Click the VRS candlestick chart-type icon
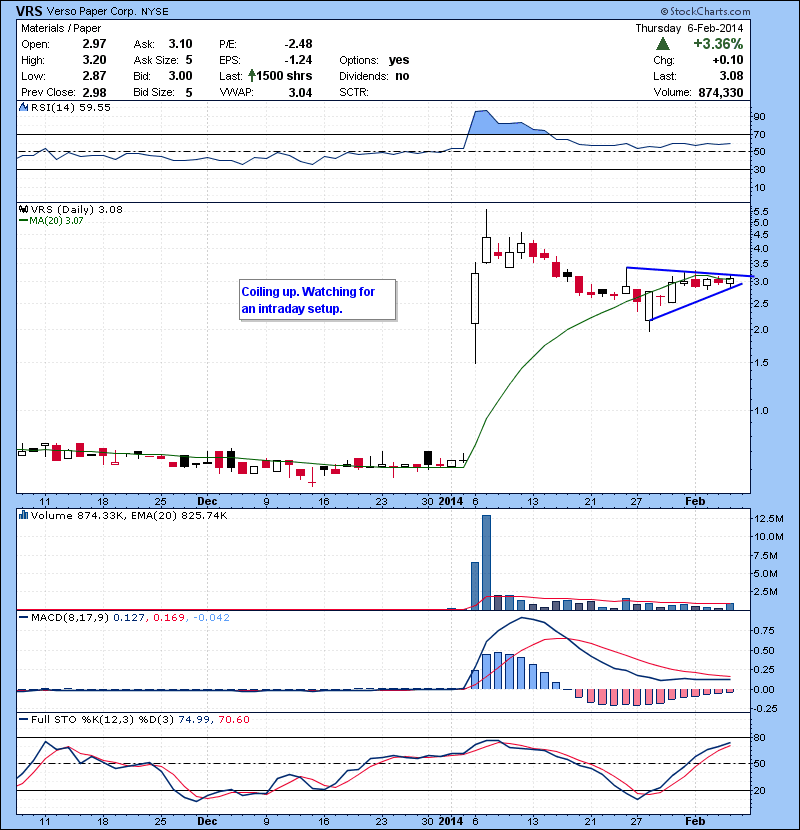This screenshot has height=830, width=800. point(23,209)
